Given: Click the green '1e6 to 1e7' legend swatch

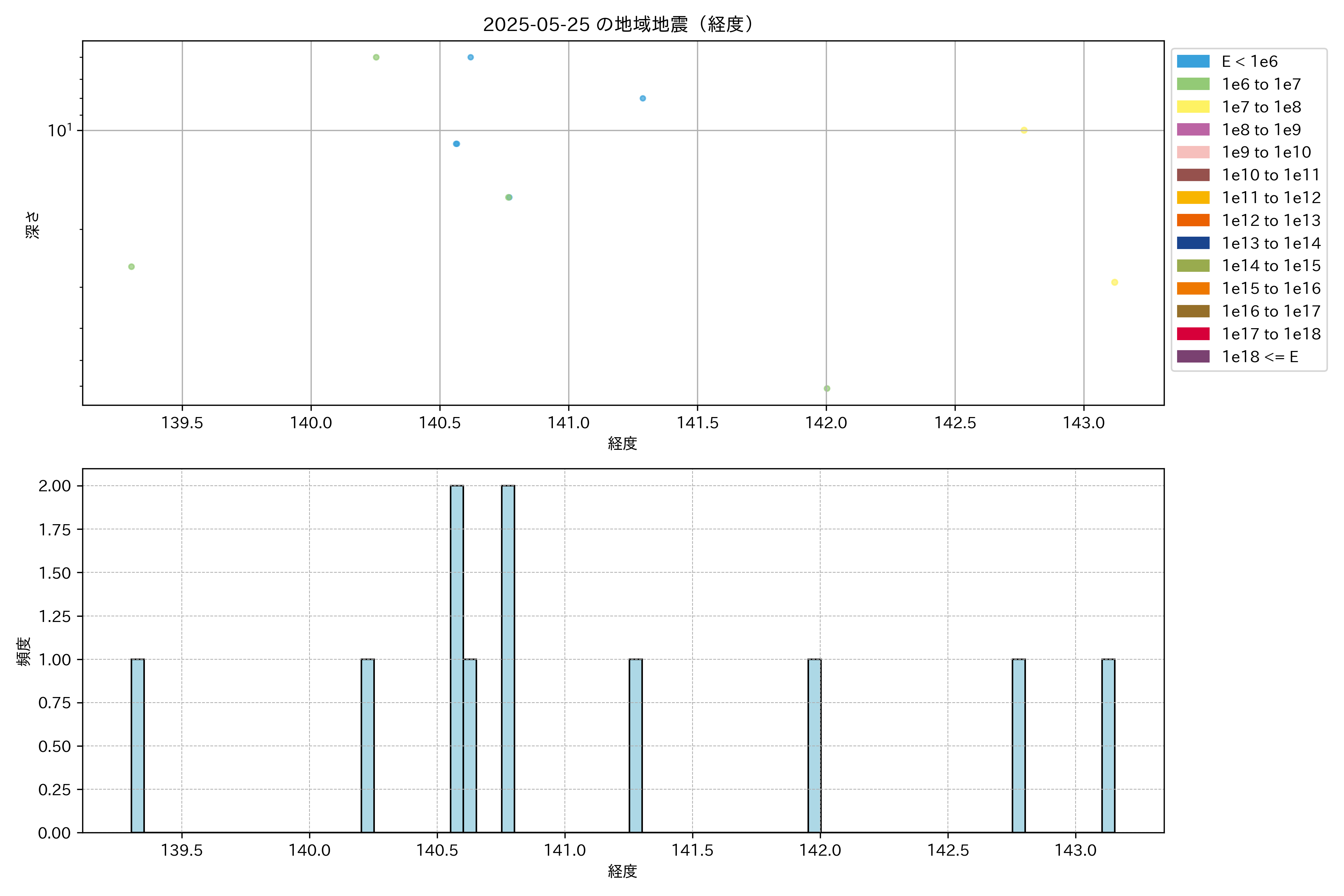Looking at the screenshot, I should click(1192, 85).
